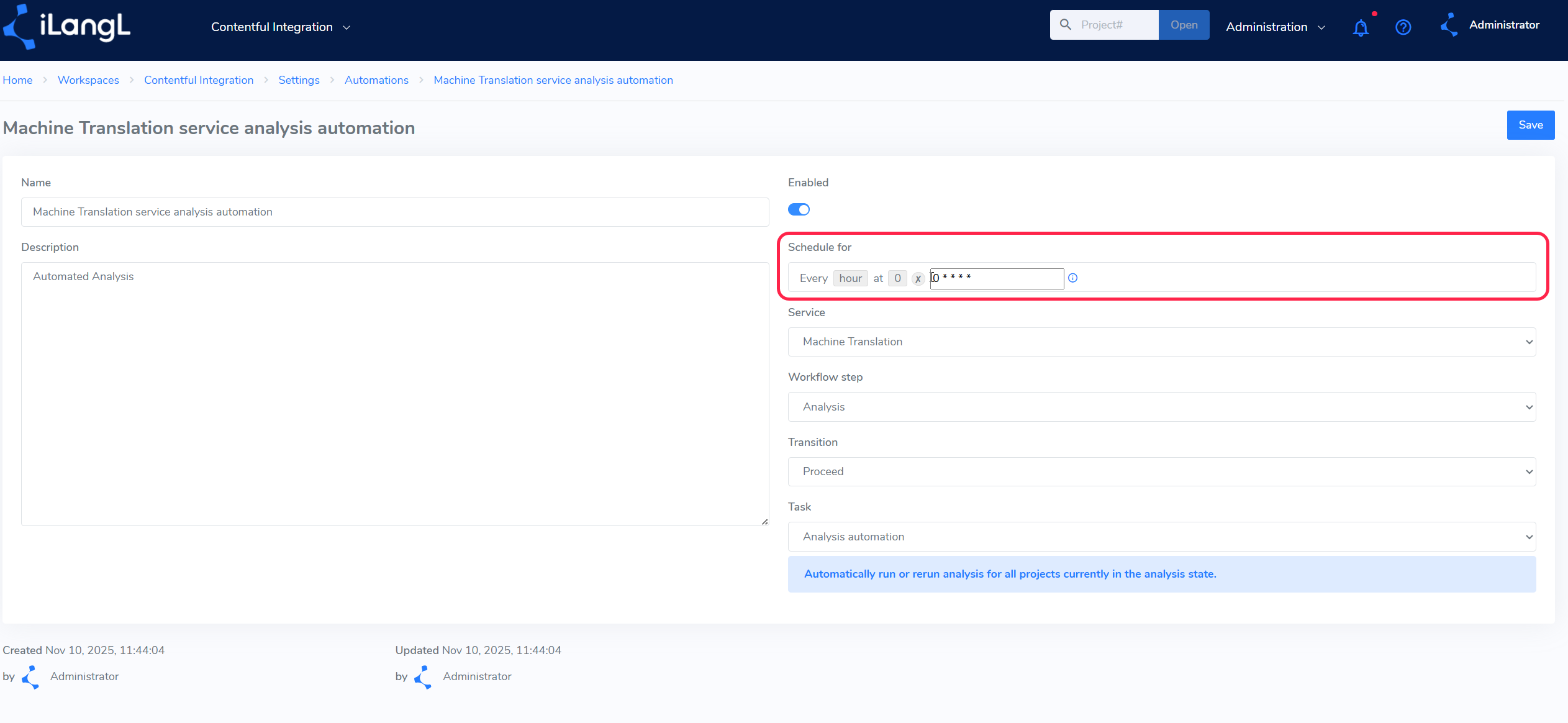Clear the schedule with the x icon

point(918,278)
